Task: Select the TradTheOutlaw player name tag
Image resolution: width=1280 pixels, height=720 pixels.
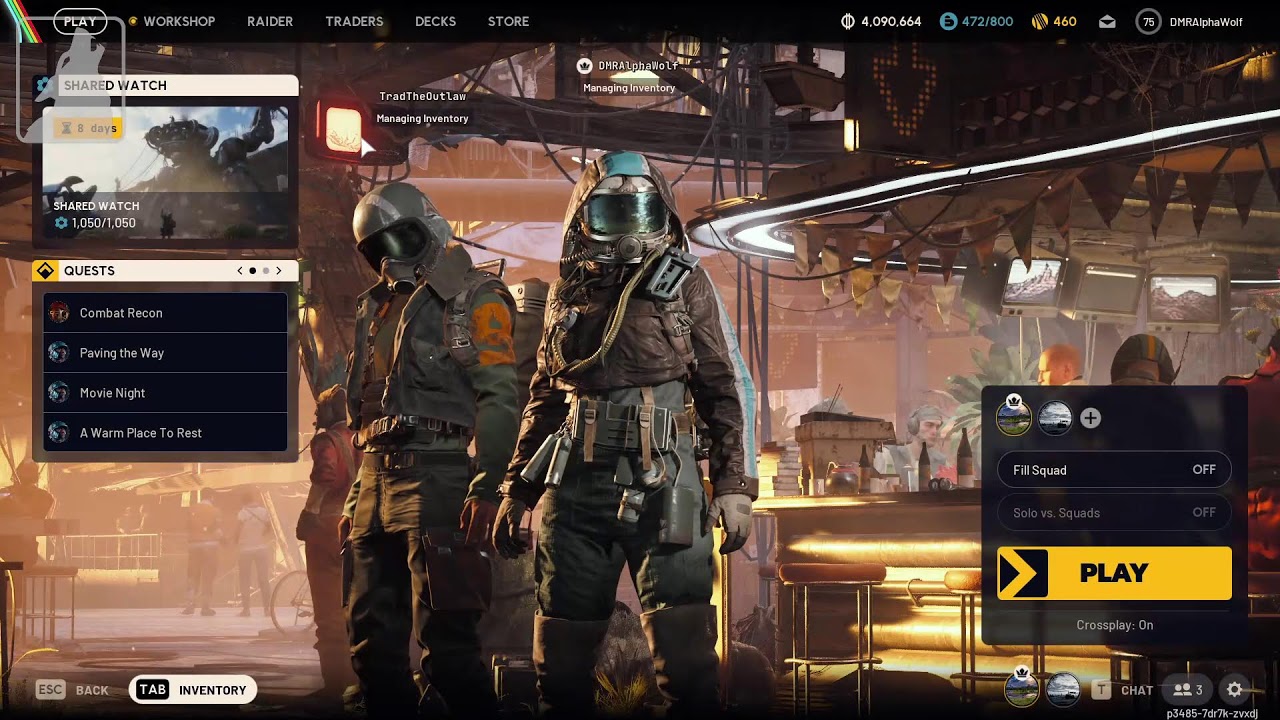Action: [422, 97]
